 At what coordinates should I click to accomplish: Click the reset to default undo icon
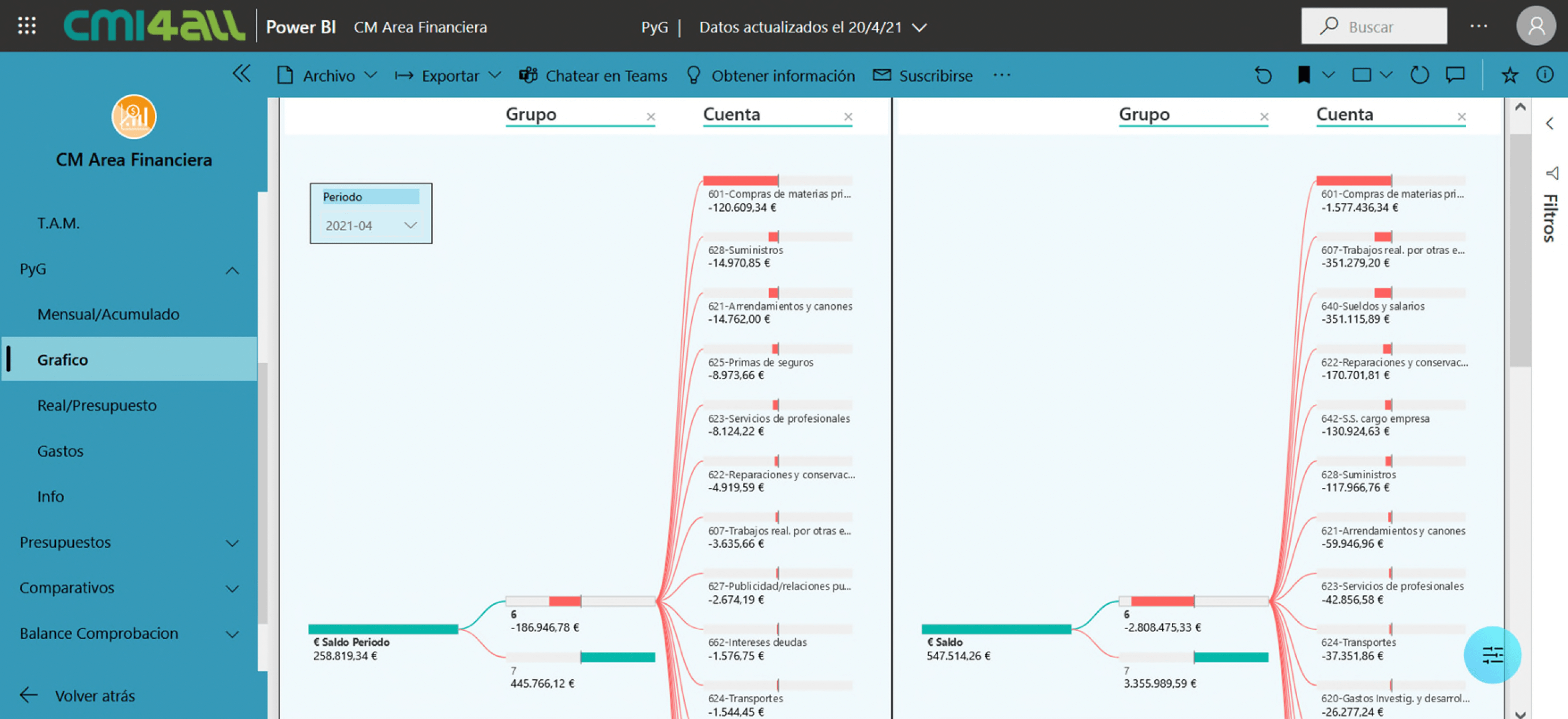(x=1263, y=75)
